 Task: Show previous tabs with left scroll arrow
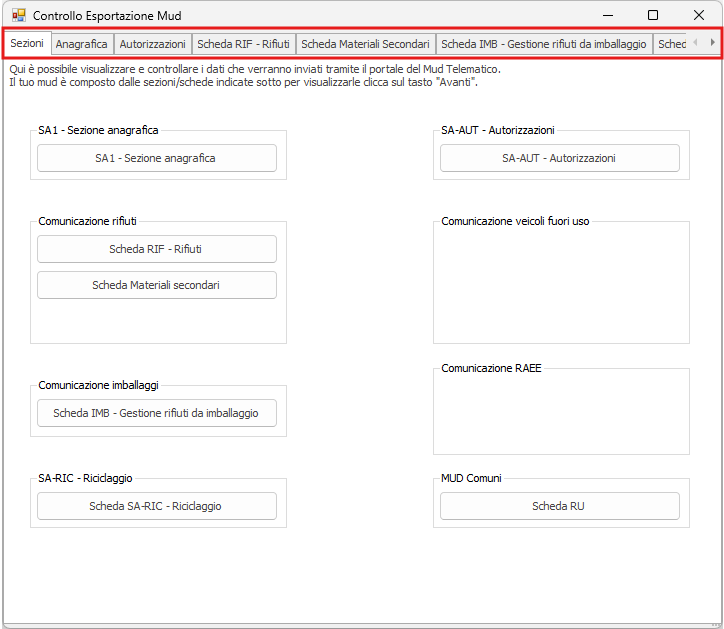click(695, 42)
